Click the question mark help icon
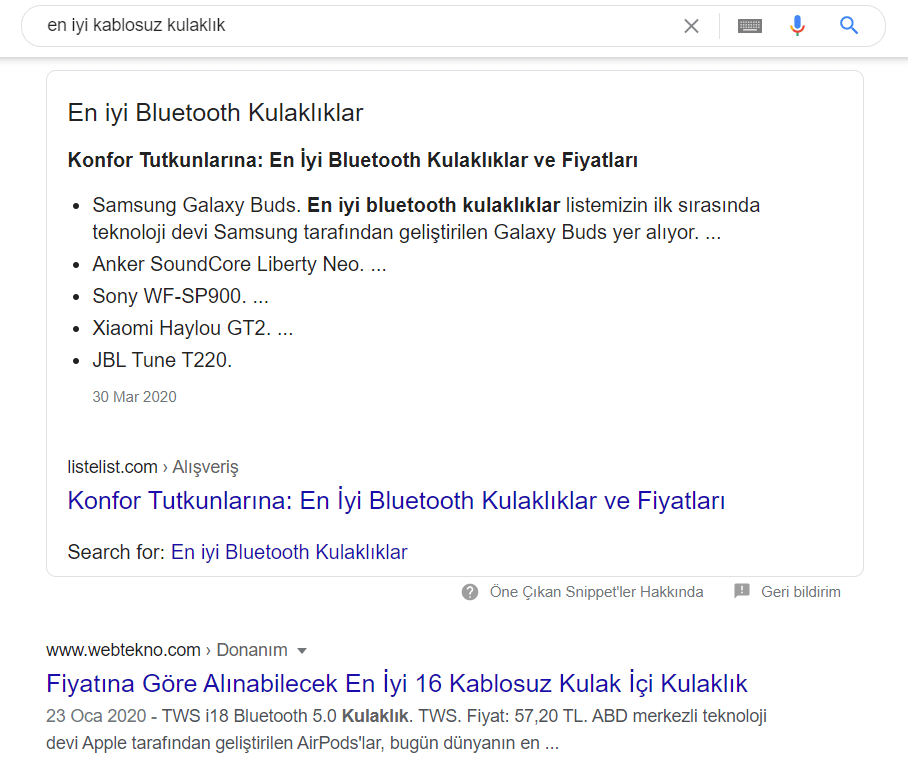908x762 pixels. pos(469,592)
